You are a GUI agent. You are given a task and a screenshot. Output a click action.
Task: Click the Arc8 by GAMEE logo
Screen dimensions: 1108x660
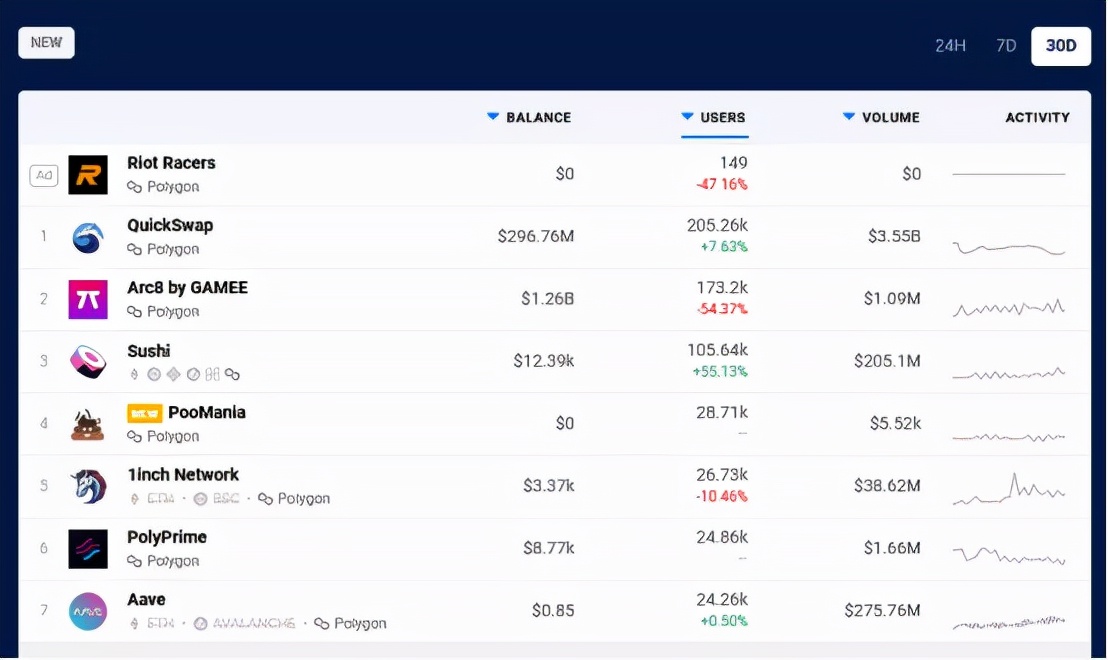[88, 299]
